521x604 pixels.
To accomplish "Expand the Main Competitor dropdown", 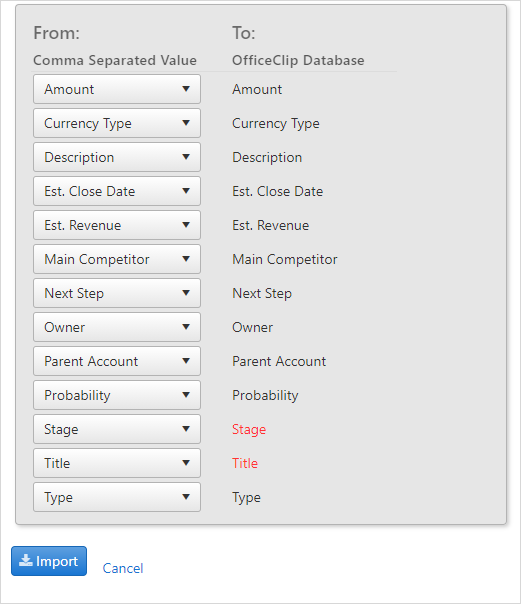I will pyautogui.click(x=117, y=259).
